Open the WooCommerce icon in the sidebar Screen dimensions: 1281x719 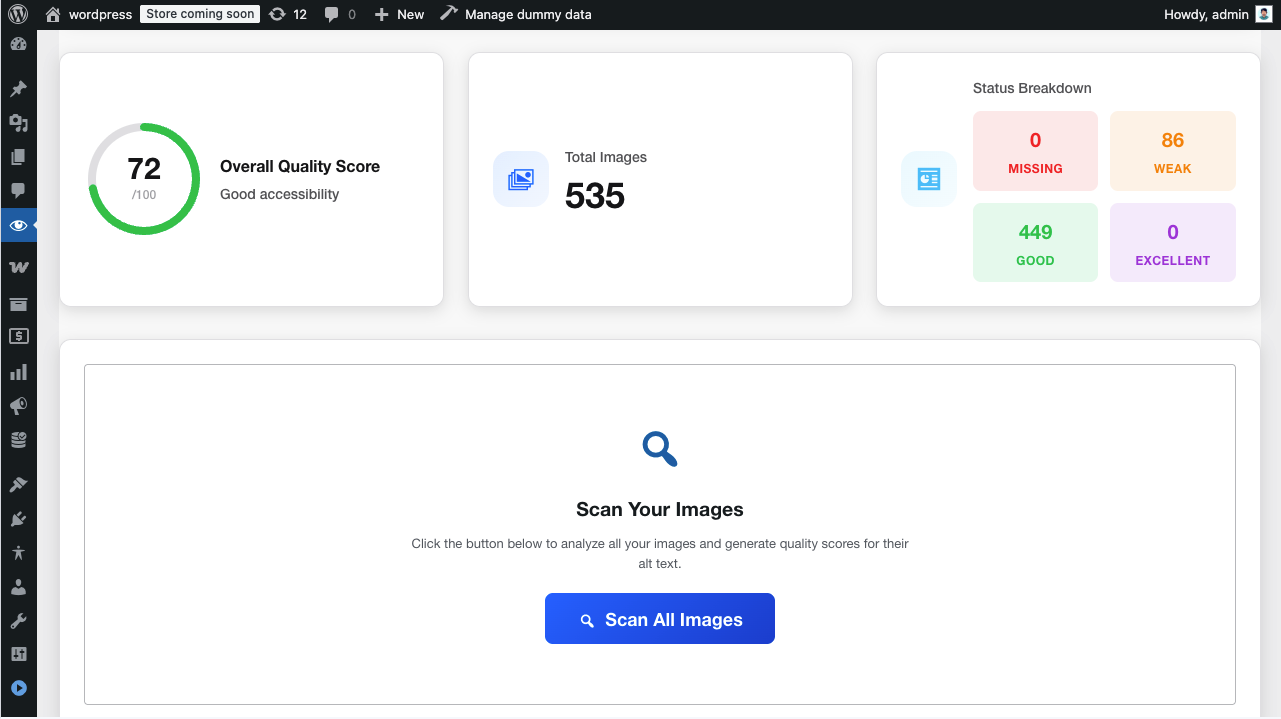coord(19,266)
